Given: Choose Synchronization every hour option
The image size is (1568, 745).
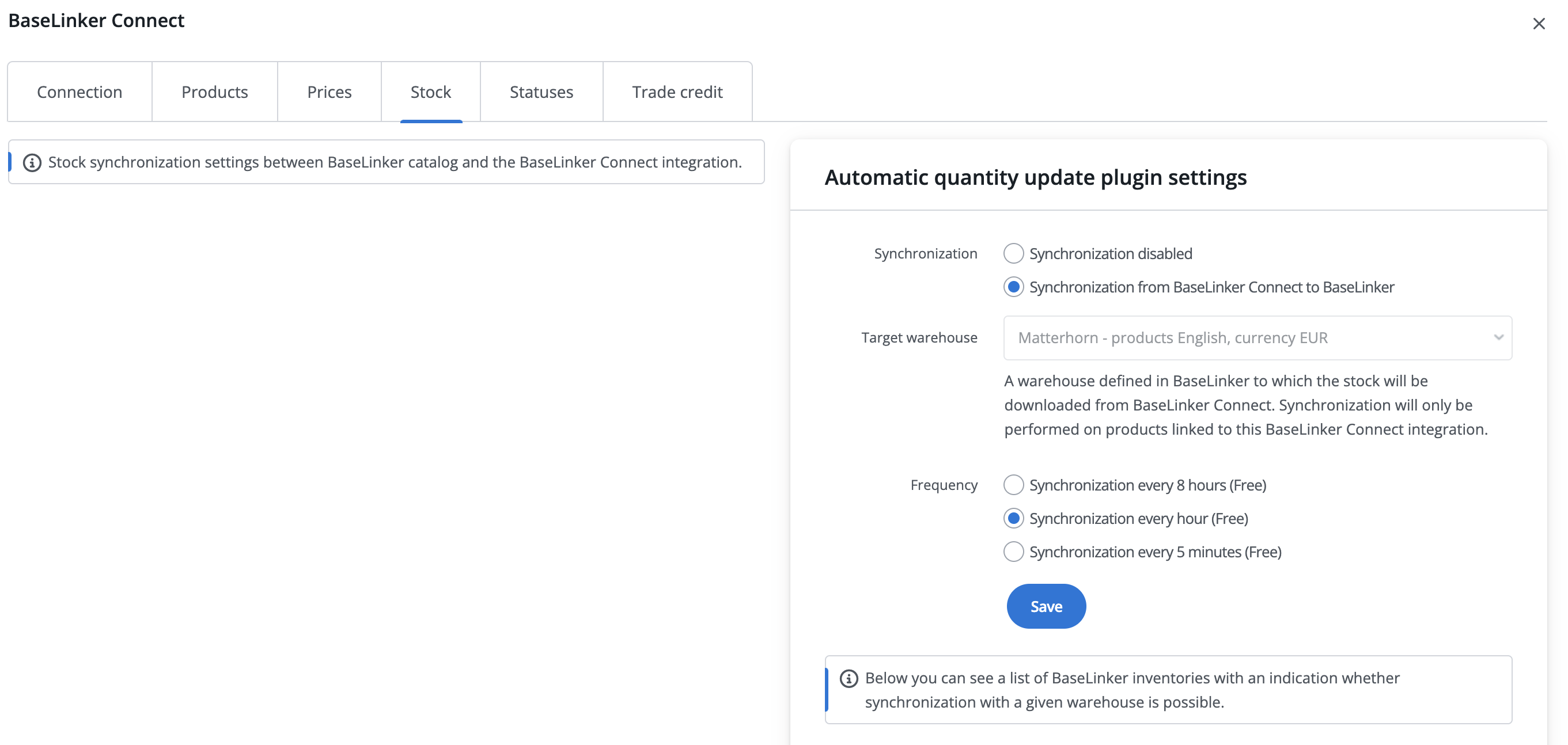Looking at the screenshot, I should click(x=1013, y=518).
